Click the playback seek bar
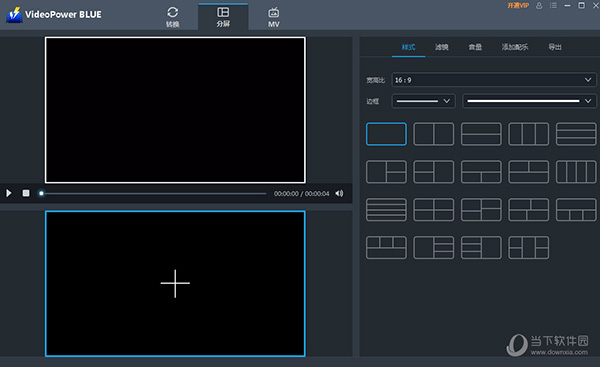 point(153,194)
